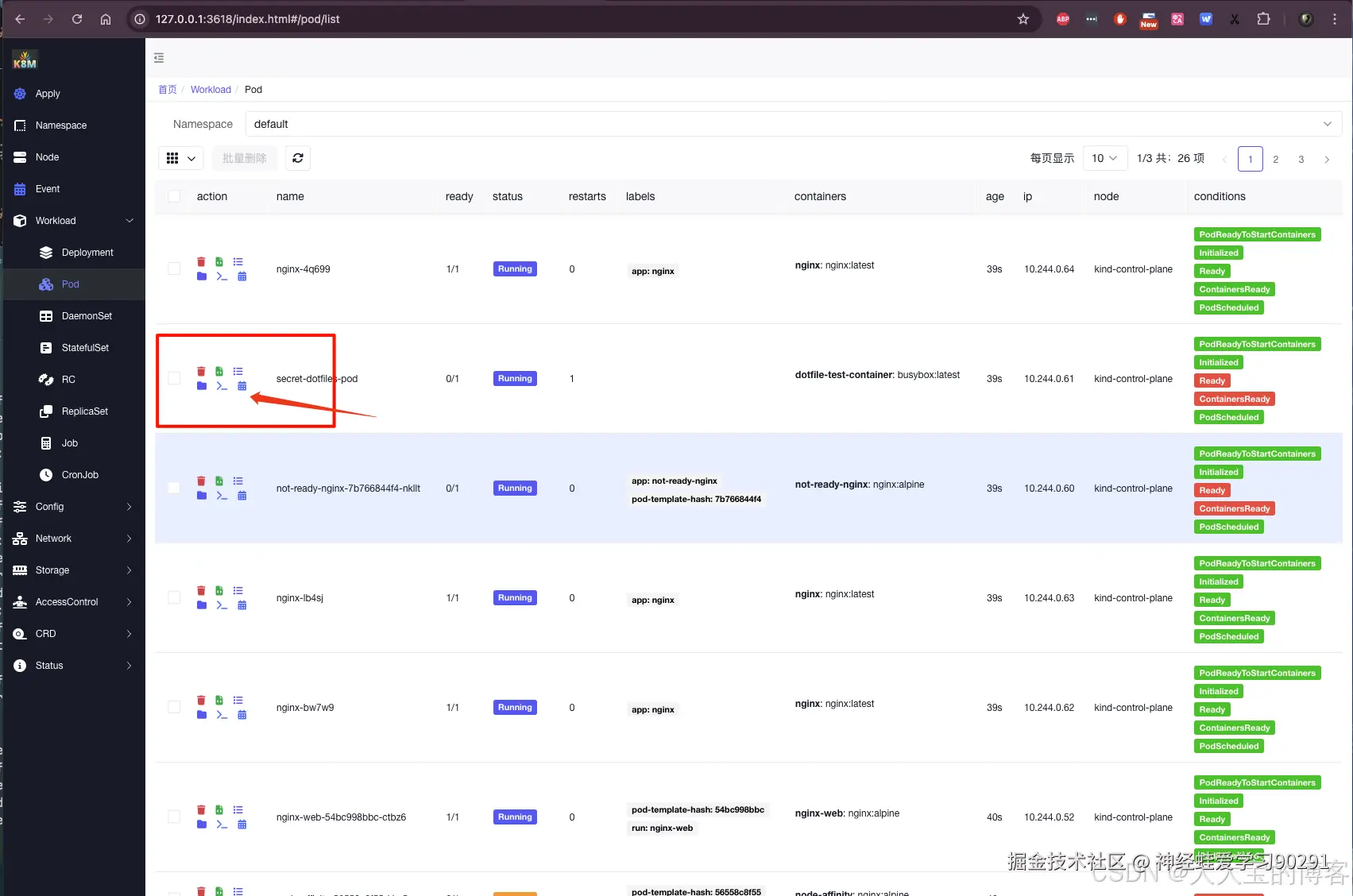This screenshot has height=896, width=1353.
Task: Expand the Network sidebar section
Action: tap(73, 539)
